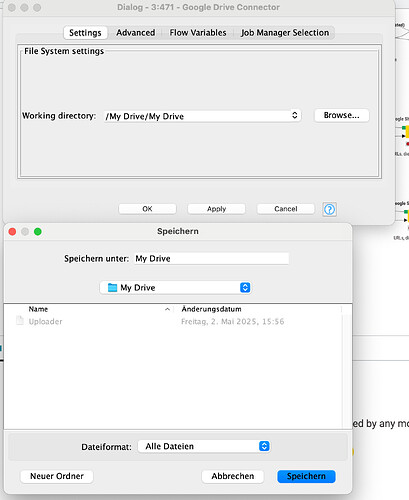Select the Settings tab
The width and height of the screenshot is (409, 500).
85,33
